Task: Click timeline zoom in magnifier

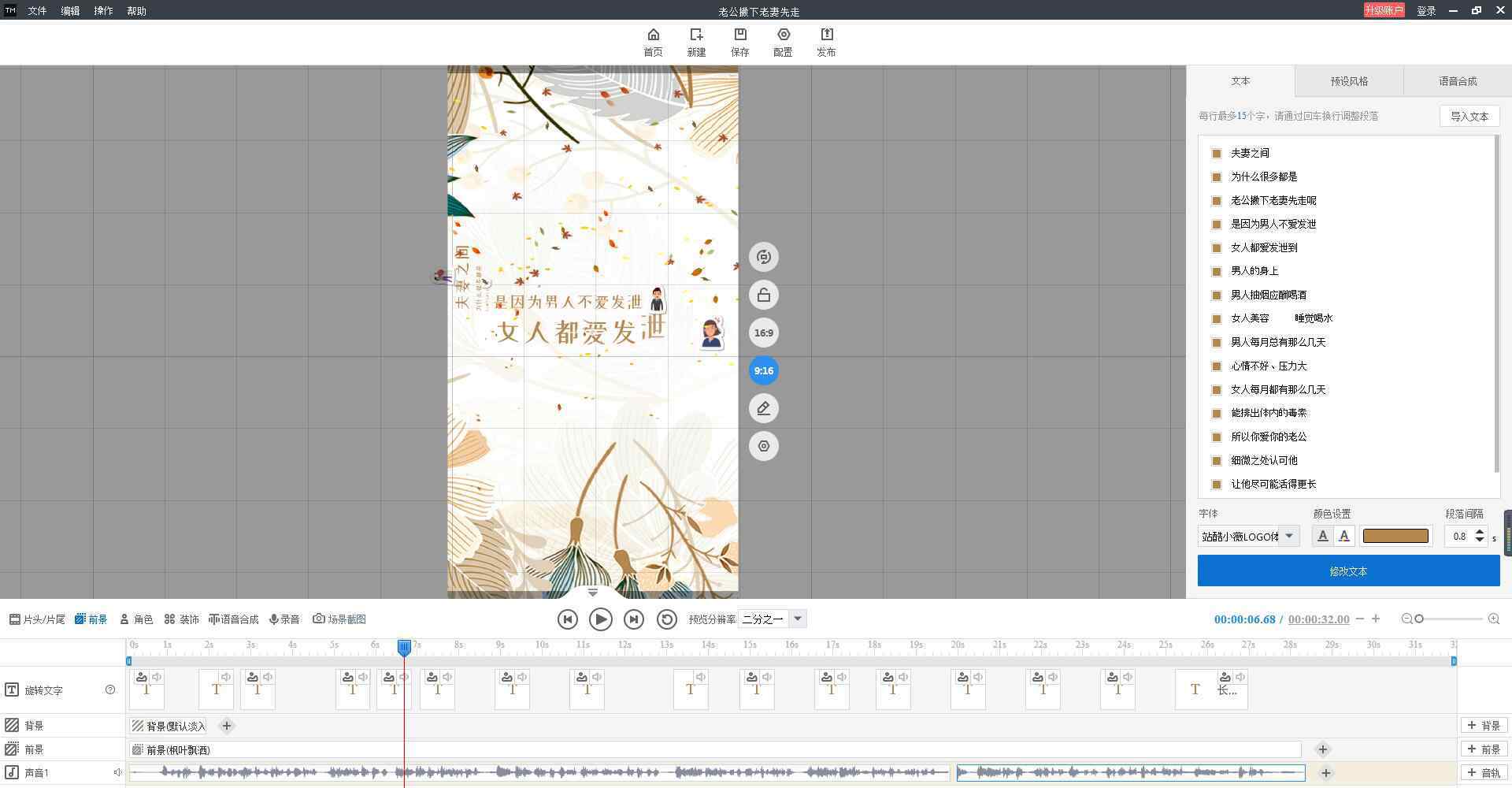Action: click(1494, 619)
